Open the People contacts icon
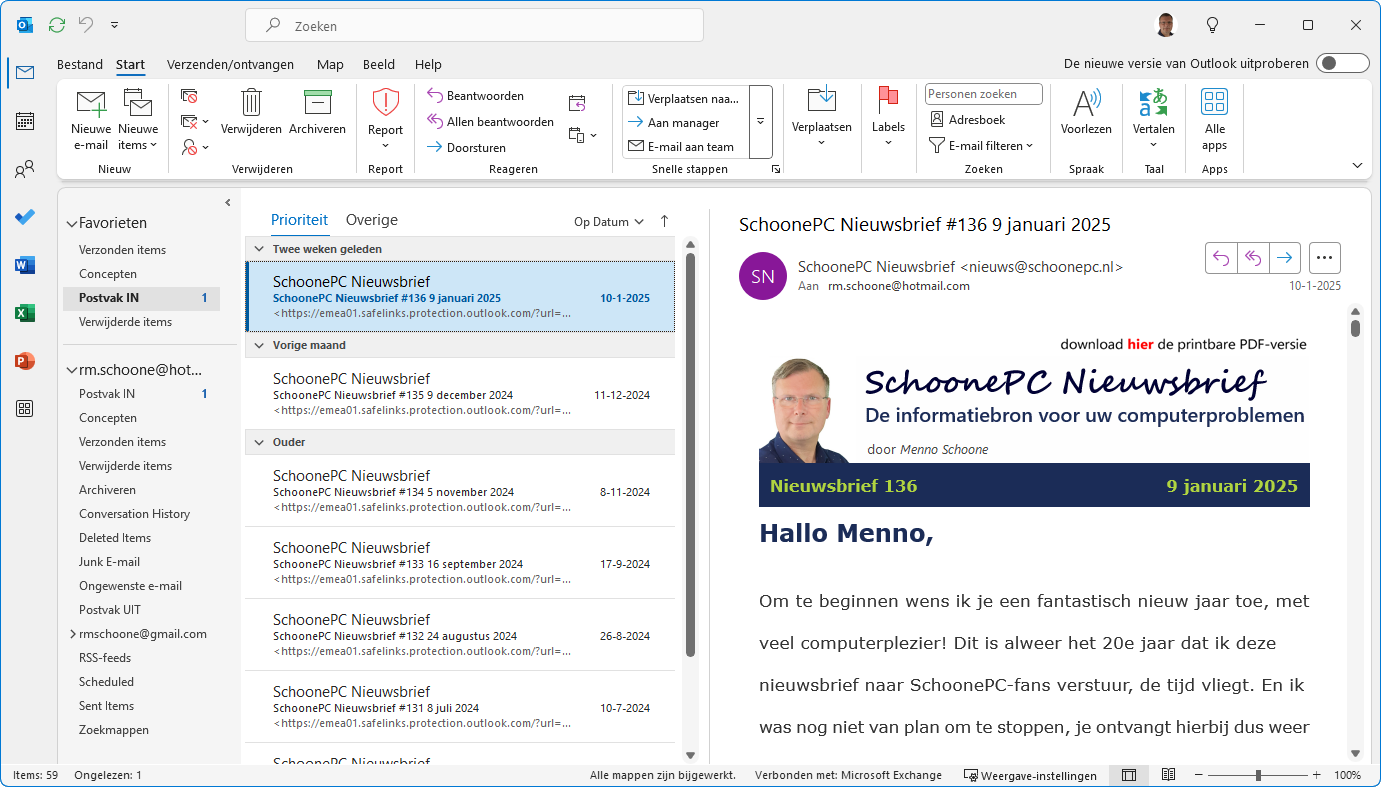Viewport: 1381px width, 788px height. 25,169
